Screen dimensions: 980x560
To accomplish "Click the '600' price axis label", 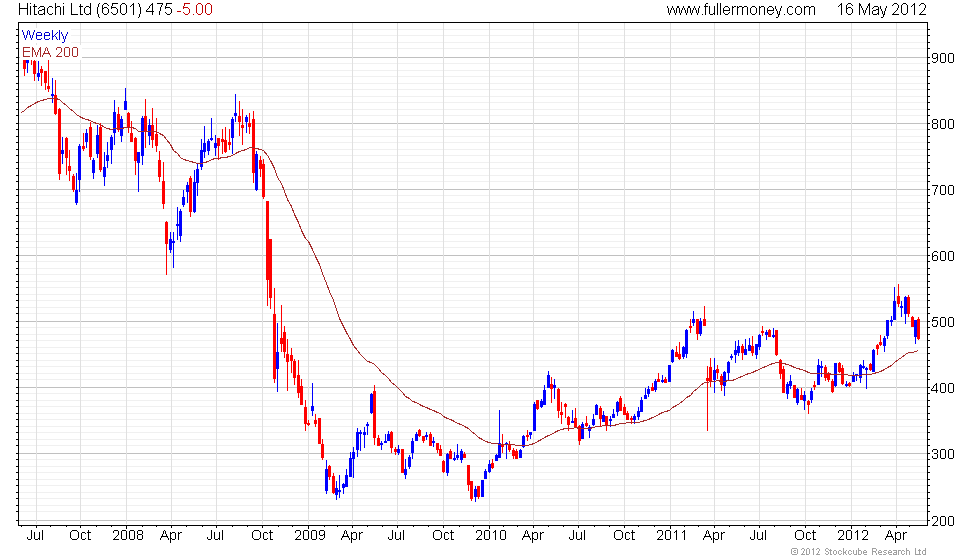I will point(942,256).
